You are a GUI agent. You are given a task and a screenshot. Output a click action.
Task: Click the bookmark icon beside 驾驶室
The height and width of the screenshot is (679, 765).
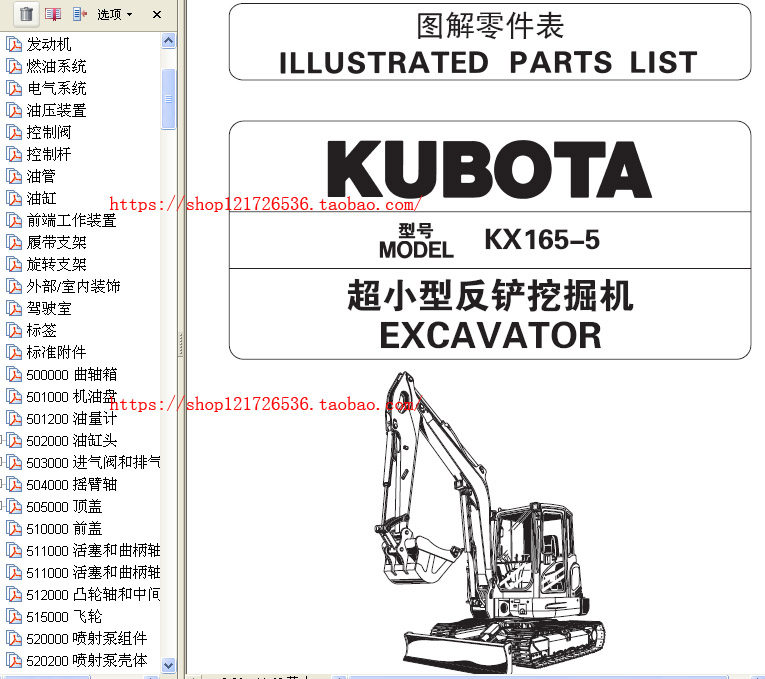[14, 308]
